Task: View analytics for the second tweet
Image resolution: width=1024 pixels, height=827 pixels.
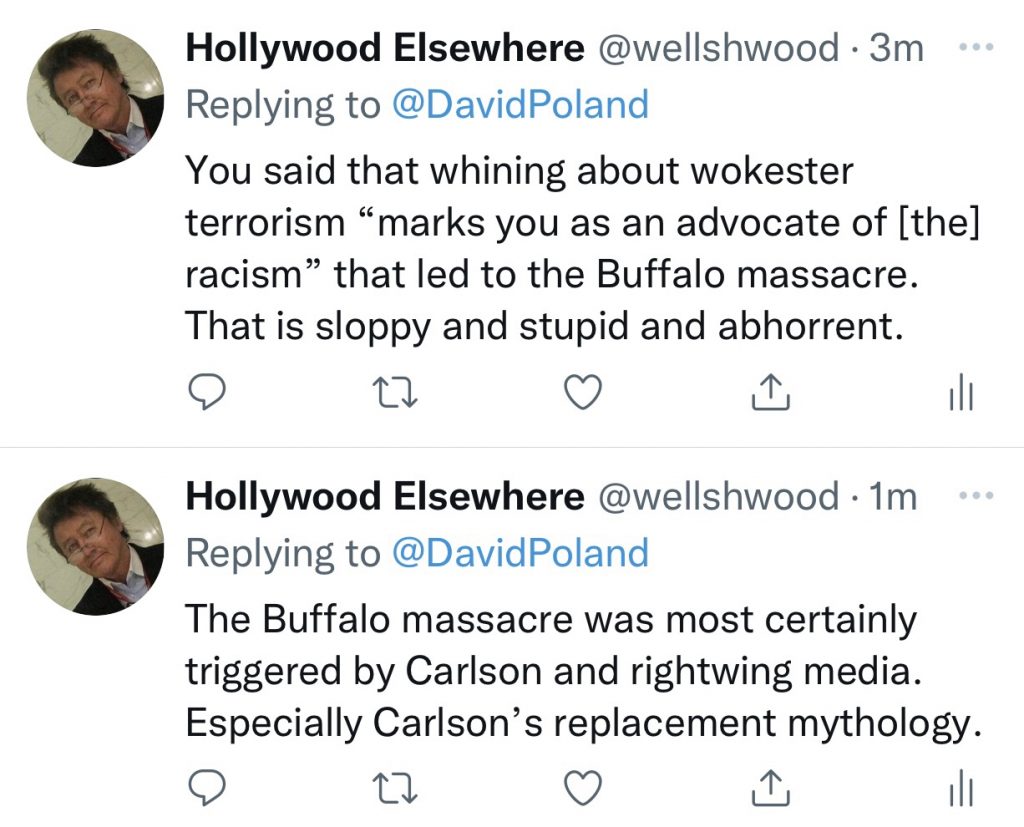Action: click(x=958, y=787)
